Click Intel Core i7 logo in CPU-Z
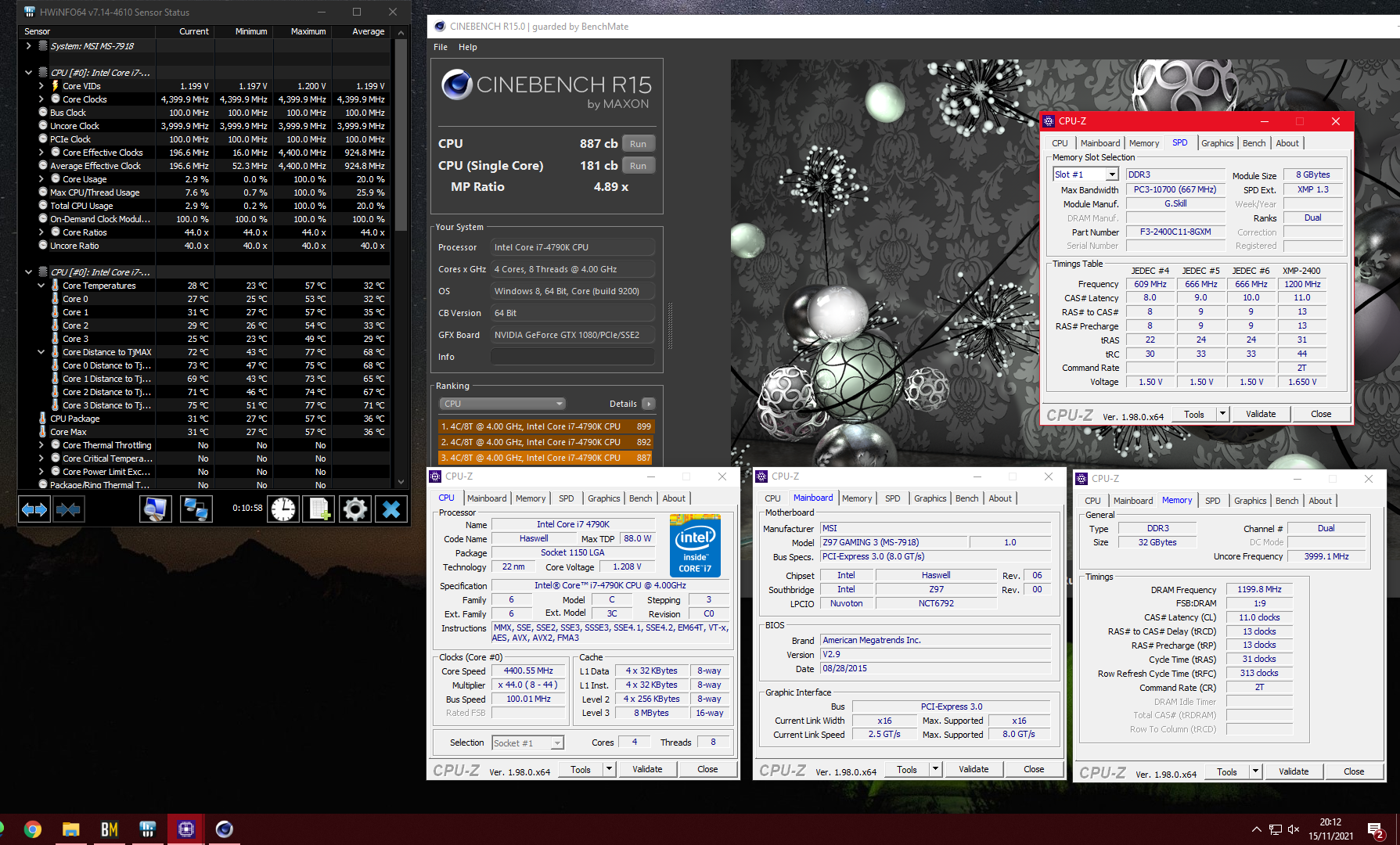1400x845 pixels. (695, 546)
